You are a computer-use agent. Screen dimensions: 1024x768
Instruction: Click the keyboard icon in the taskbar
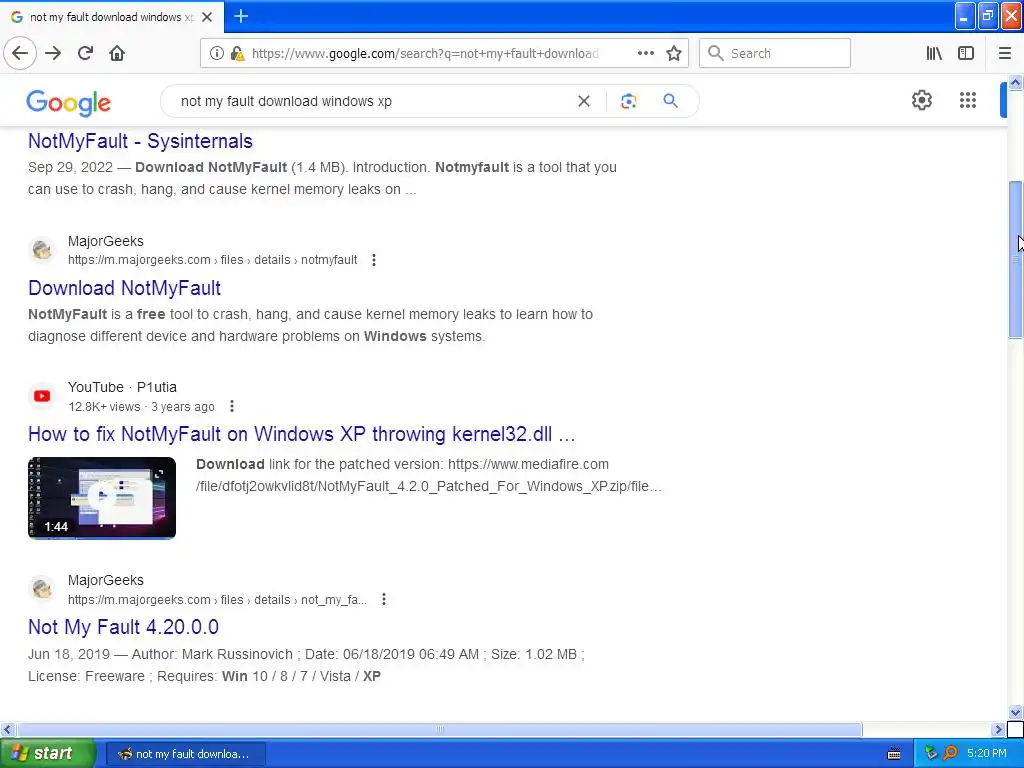click(893, 754)
